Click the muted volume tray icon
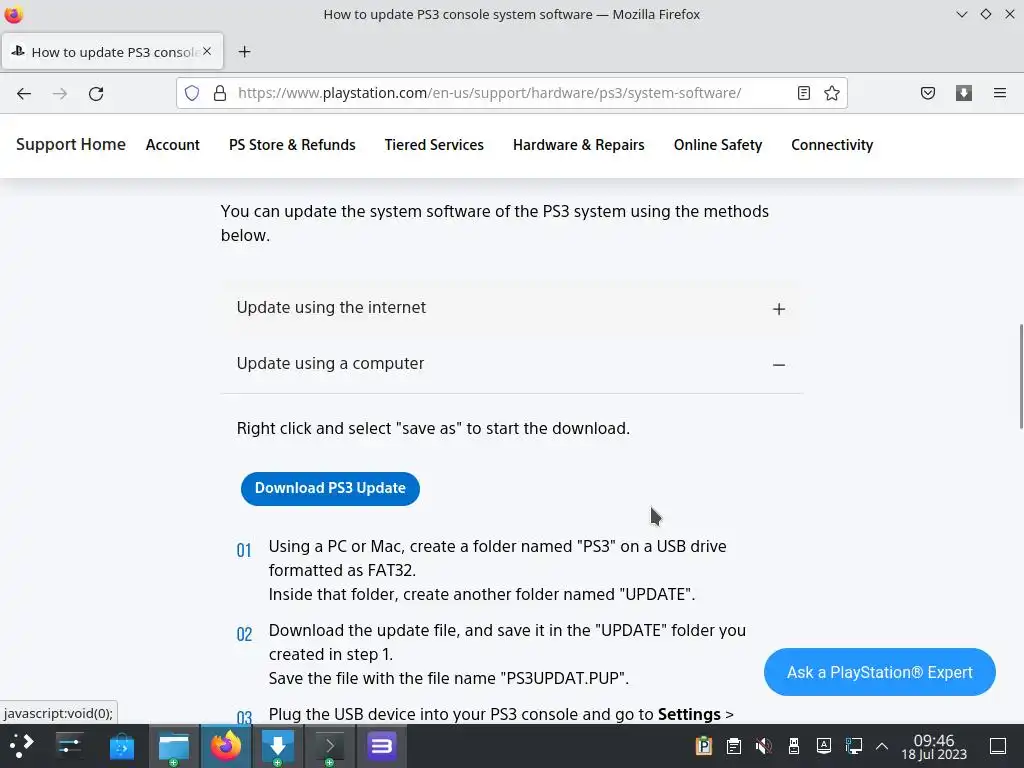1024x768 pixels. (x=763, y=746)
